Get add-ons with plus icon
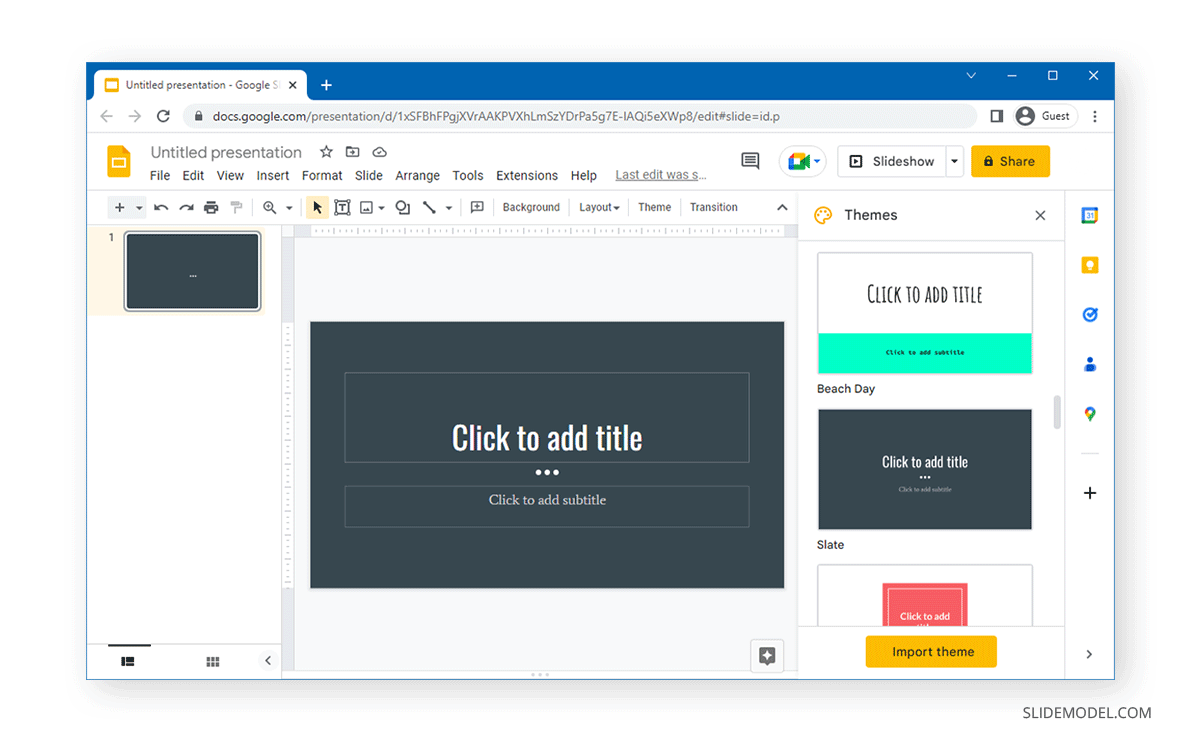 1090,493
